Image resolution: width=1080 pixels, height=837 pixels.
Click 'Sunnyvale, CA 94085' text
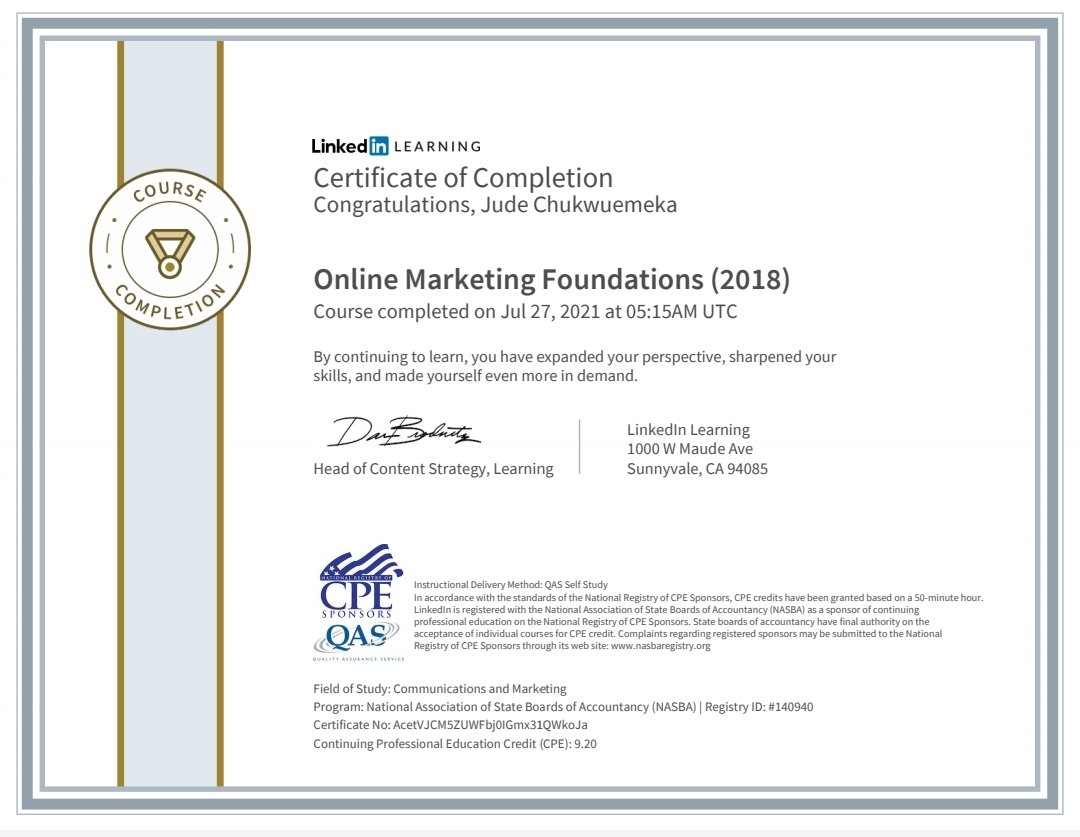[x=697, y=468]
